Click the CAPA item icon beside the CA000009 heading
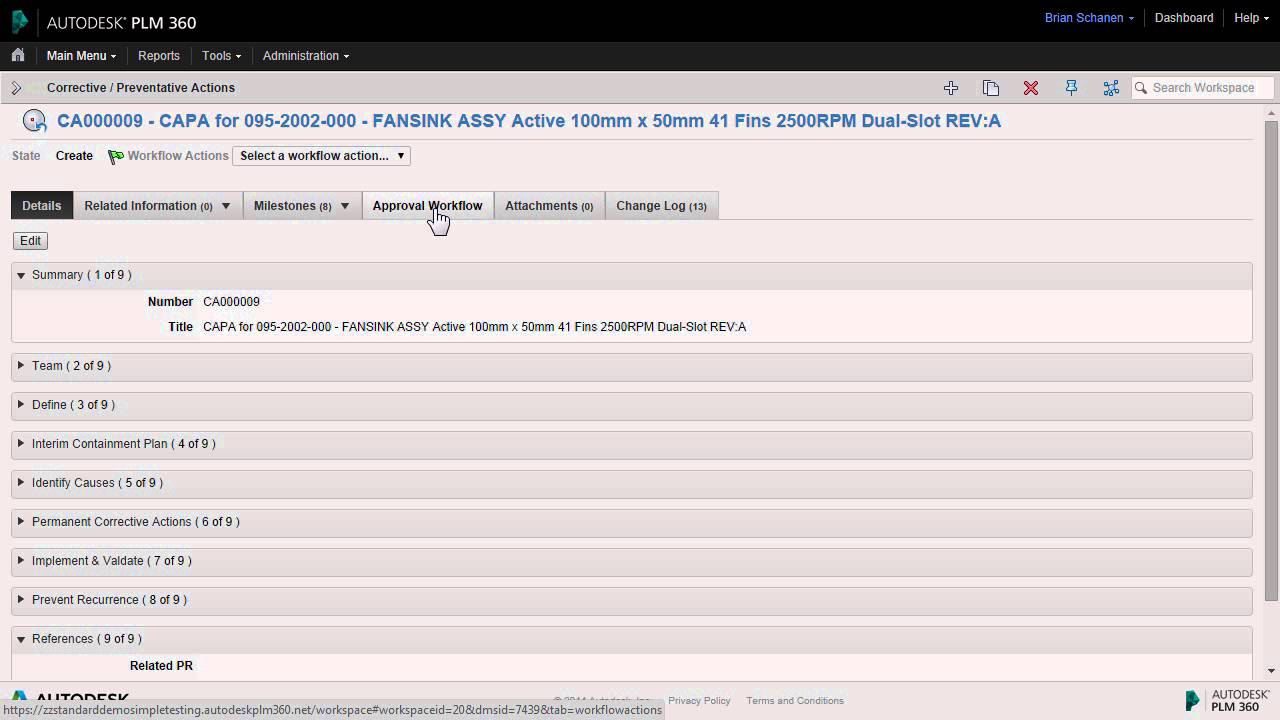The width and height of the screenshot is (1280, 720). (34, 121)
